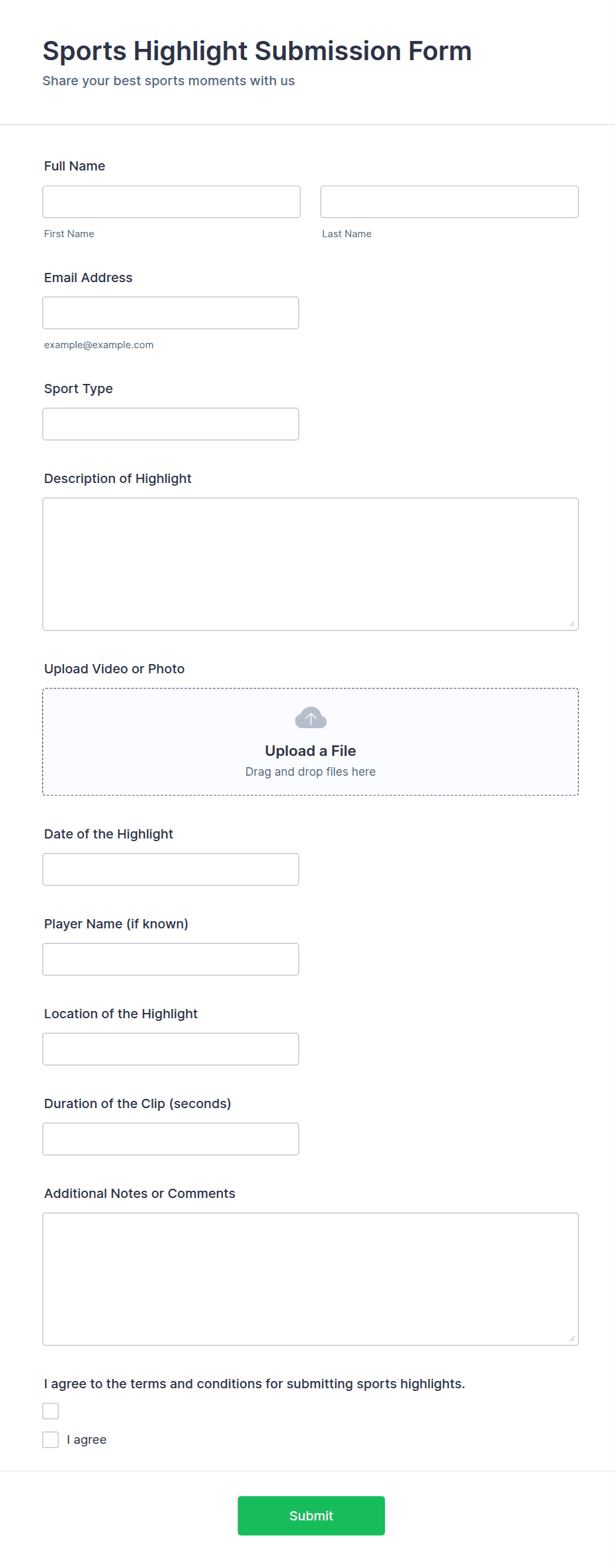Select the Sport Type input

[171, 424]
